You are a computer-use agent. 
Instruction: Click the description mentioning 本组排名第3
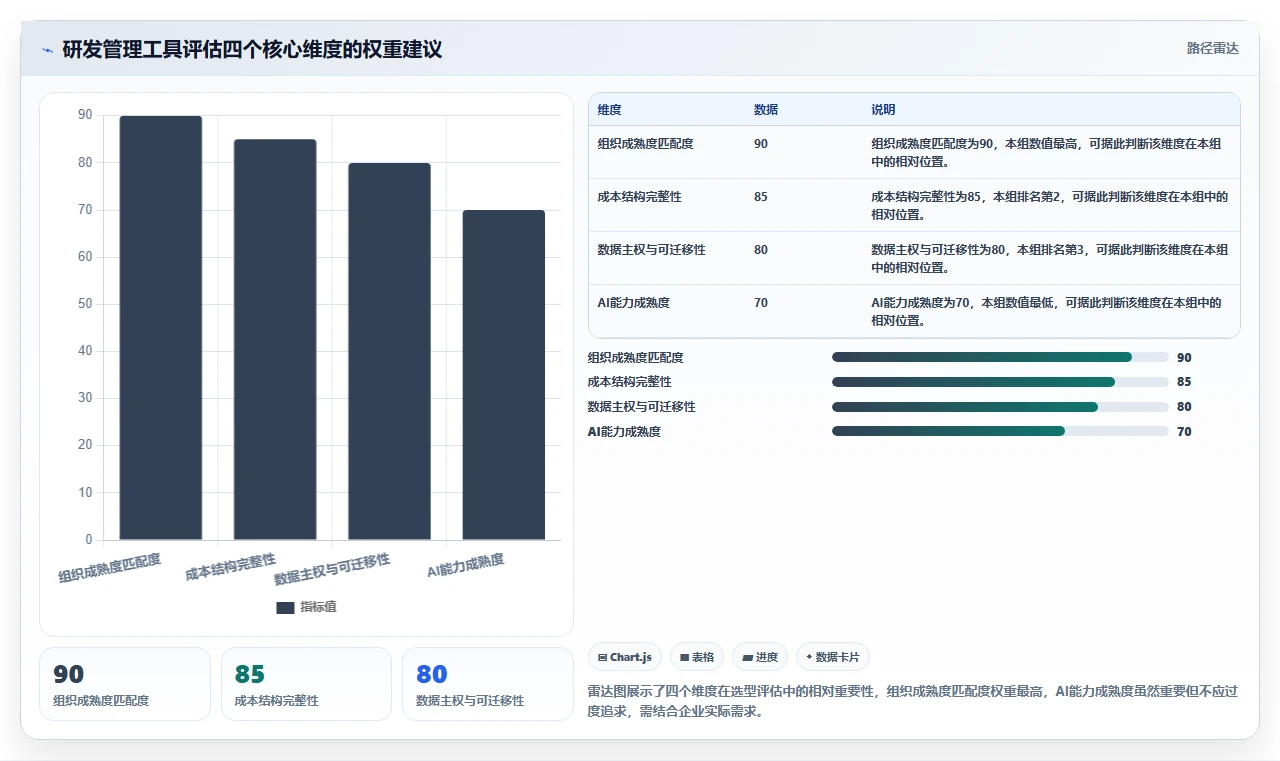coord(1049,258)
